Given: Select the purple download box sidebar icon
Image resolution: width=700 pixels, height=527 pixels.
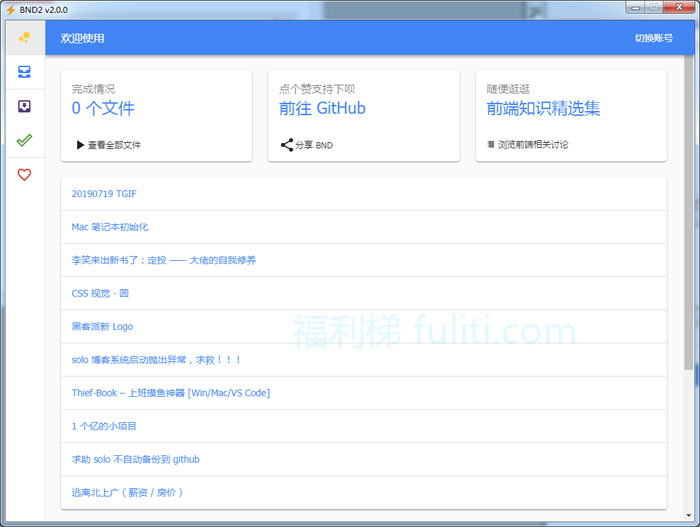Looking at the screenshot, I should pos(24,106).
